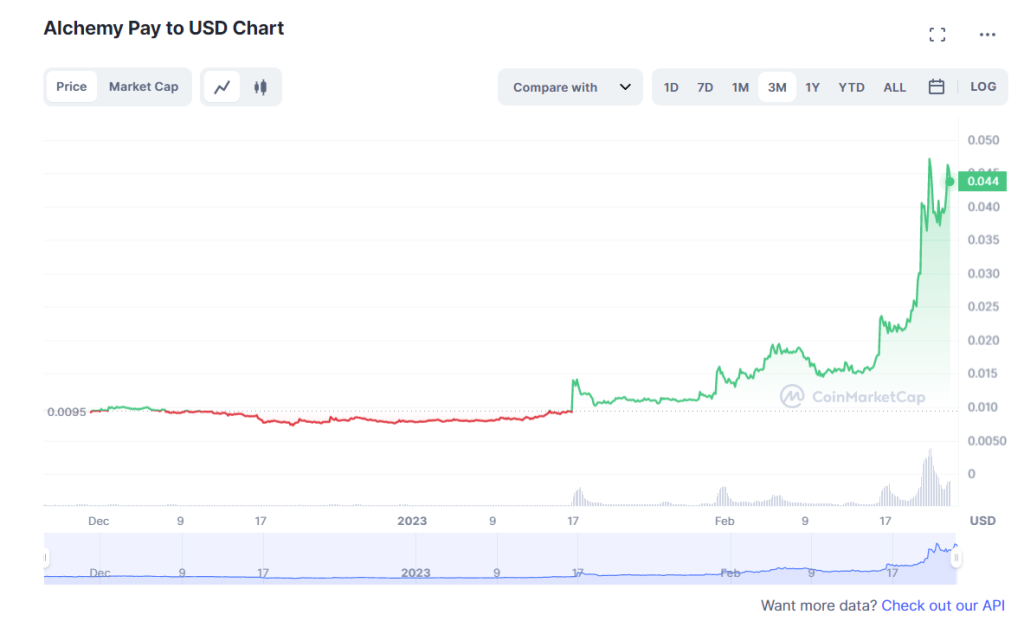Toggle LOG scale on the chart

[x=983, y=87]
